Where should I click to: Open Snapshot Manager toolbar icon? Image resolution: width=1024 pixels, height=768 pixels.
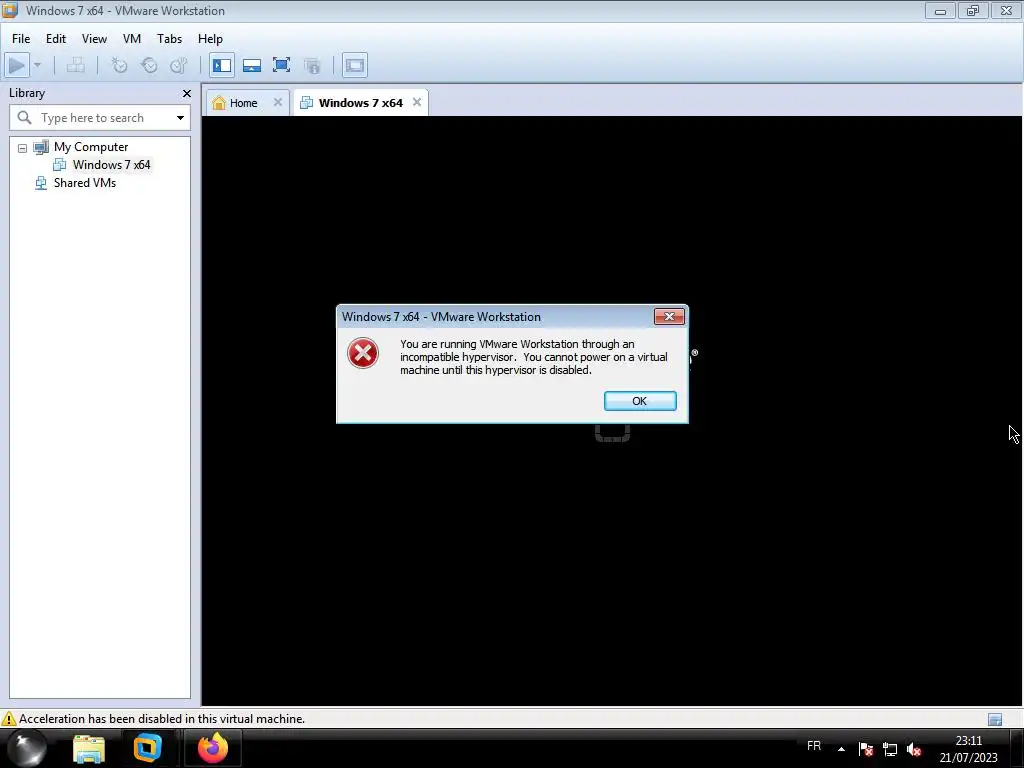pyautogui.click(x=178, y=65)
